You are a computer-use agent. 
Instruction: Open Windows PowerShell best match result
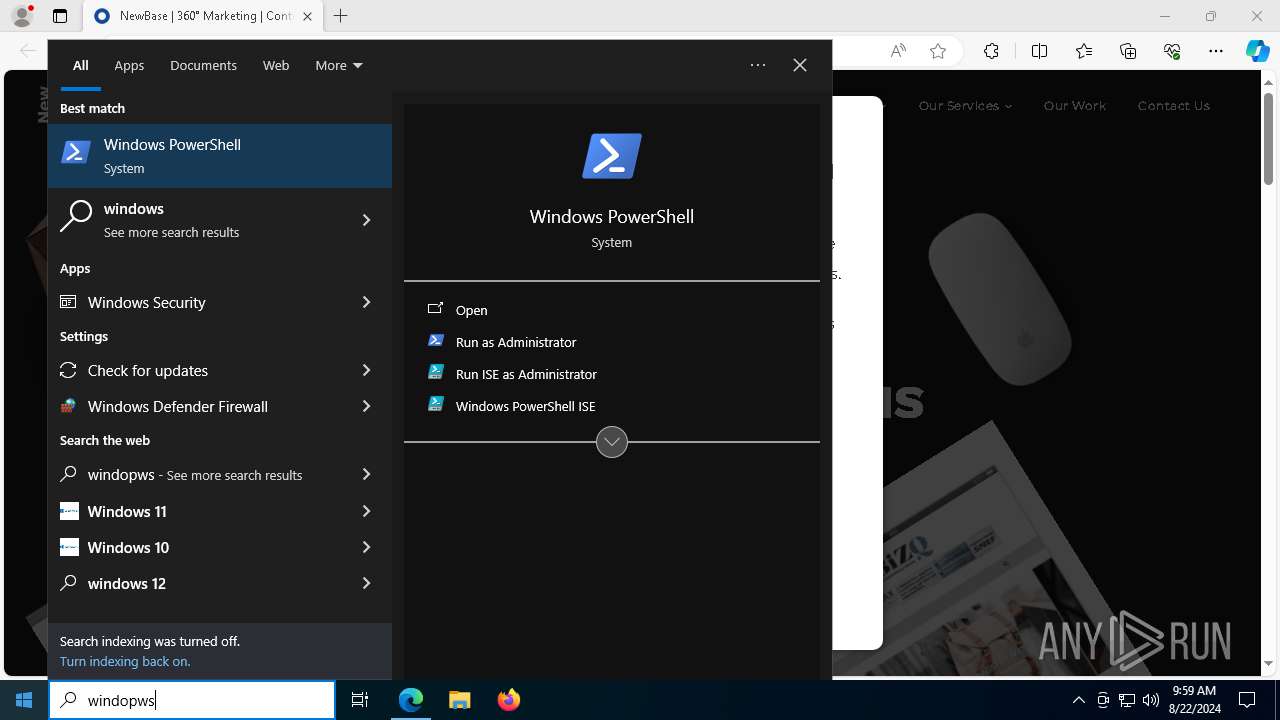click(220, 156)
